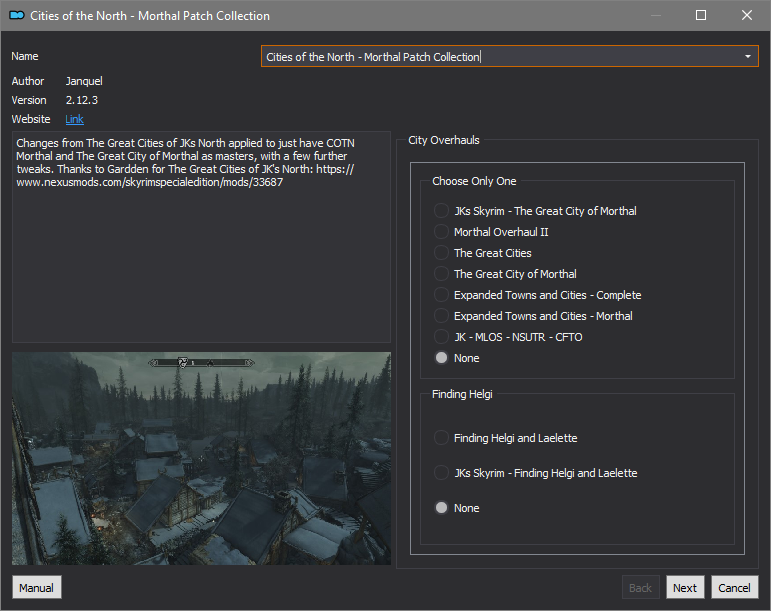The height and width of the screenshot is (611, 771).
Task: Click the author name Janquel
Action: tap(84, 81)
